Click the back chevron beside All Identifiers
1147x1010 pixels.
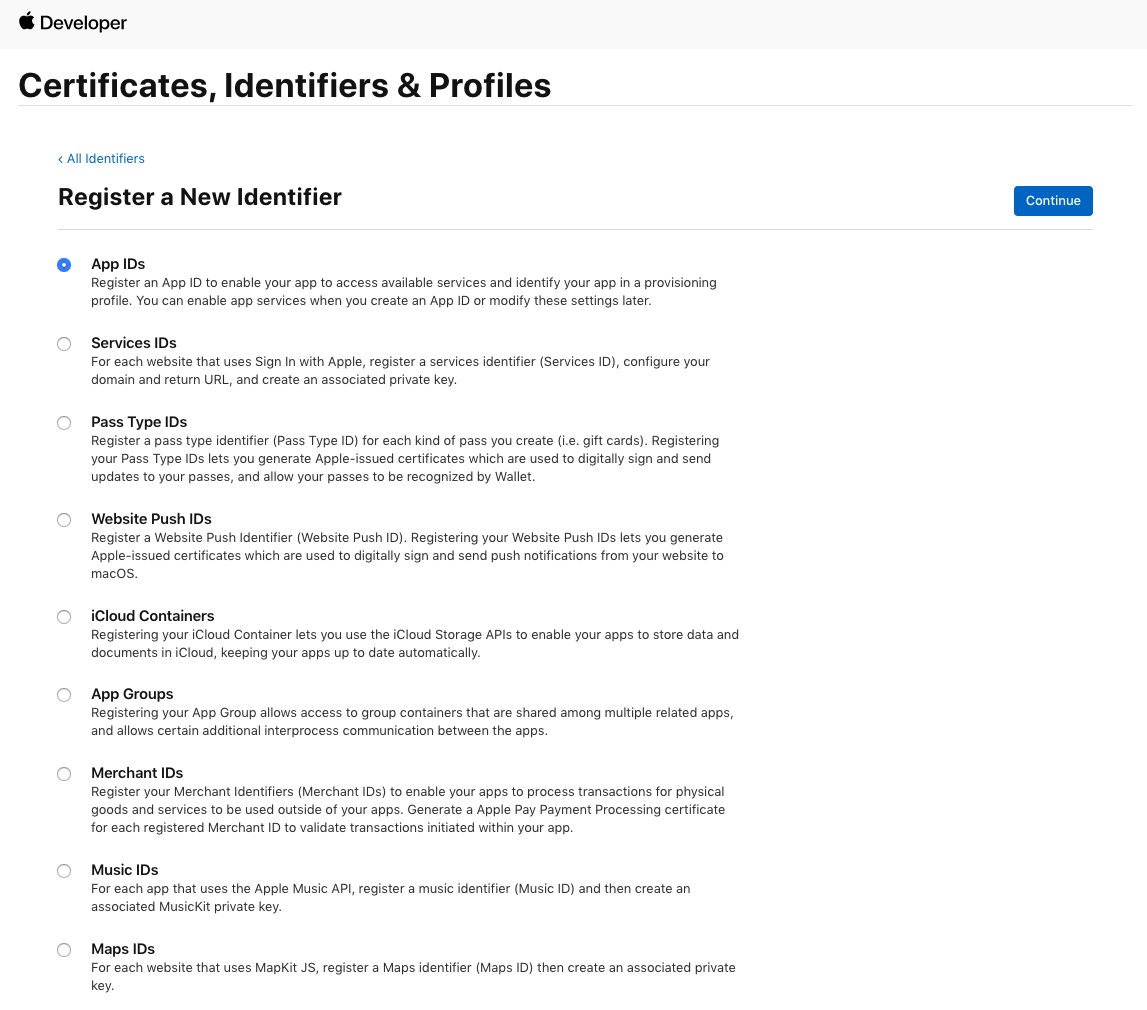[x=60, y=159]
